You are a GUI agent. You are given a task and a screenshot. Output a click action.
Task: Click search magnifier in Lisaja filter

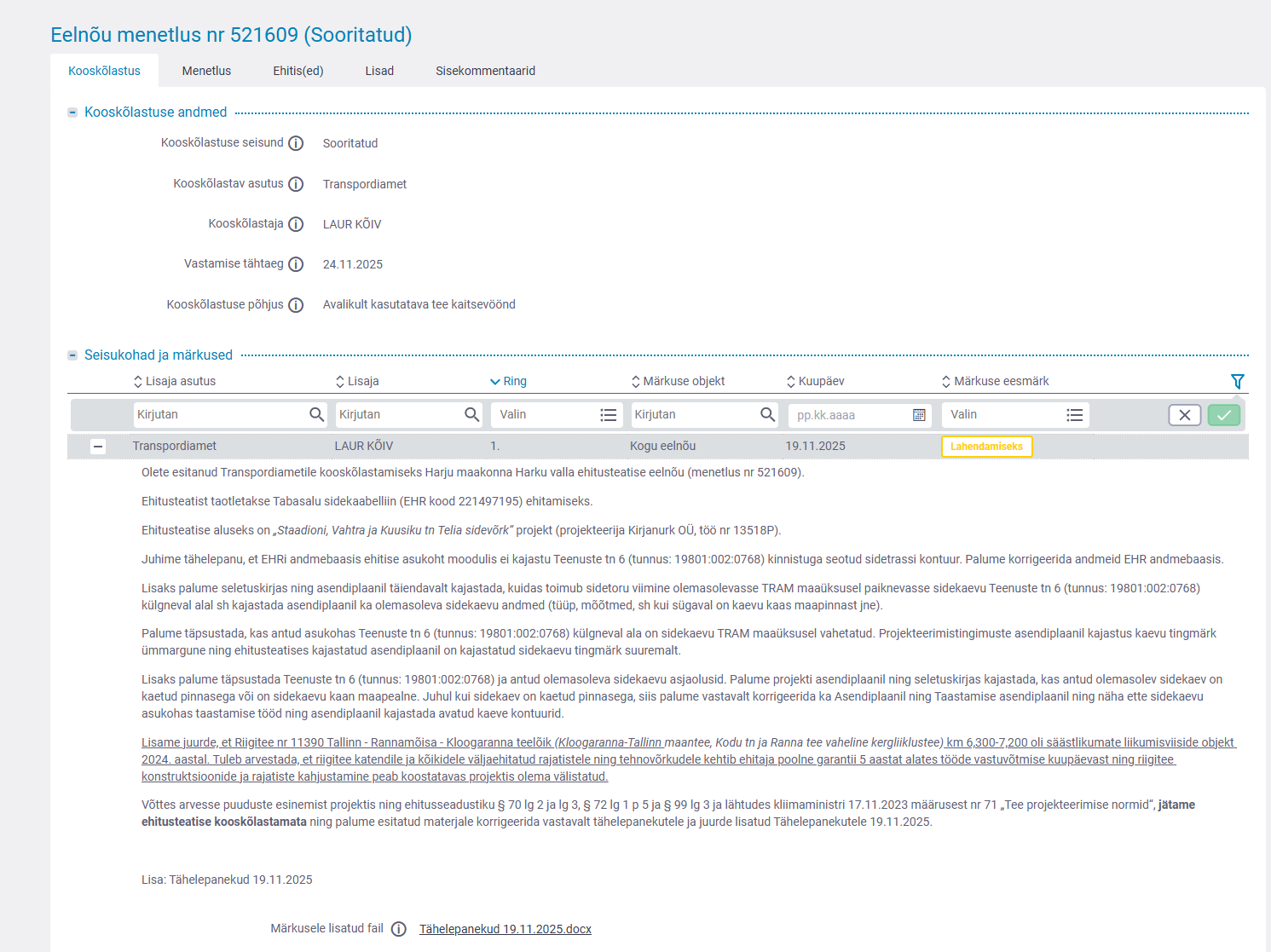pyautogui.click(x=471, y=415)
